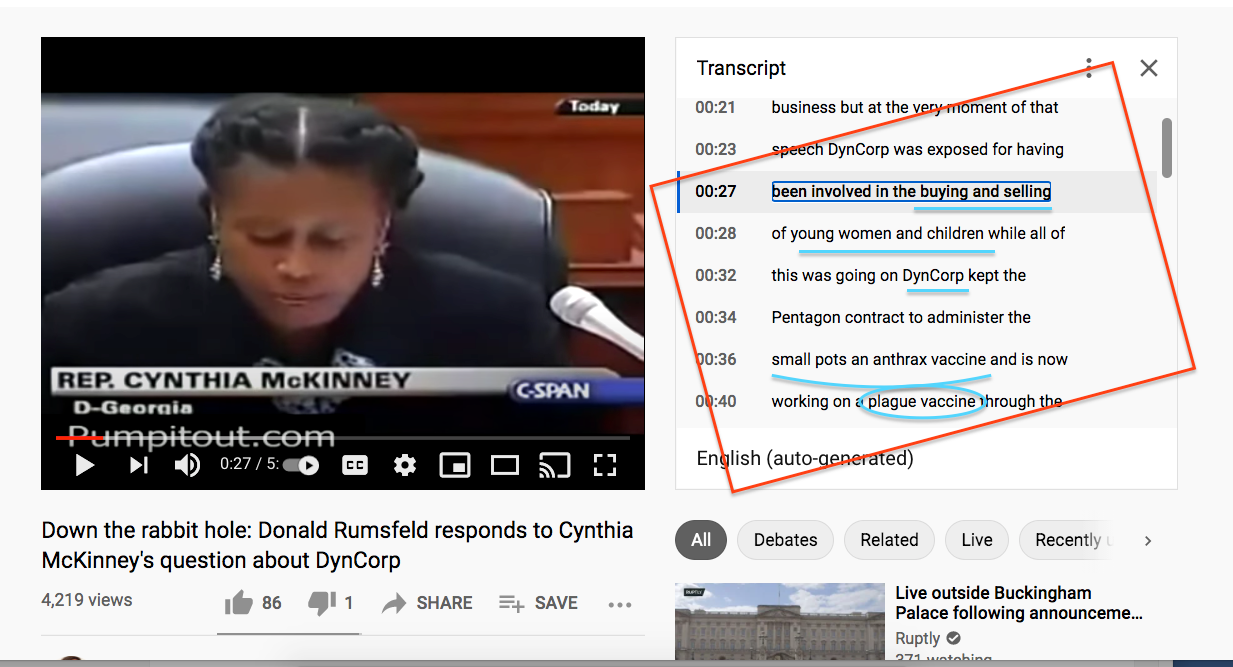Seek in the video progress bar
The image size is (1233, 667).
tap(342, 437)
